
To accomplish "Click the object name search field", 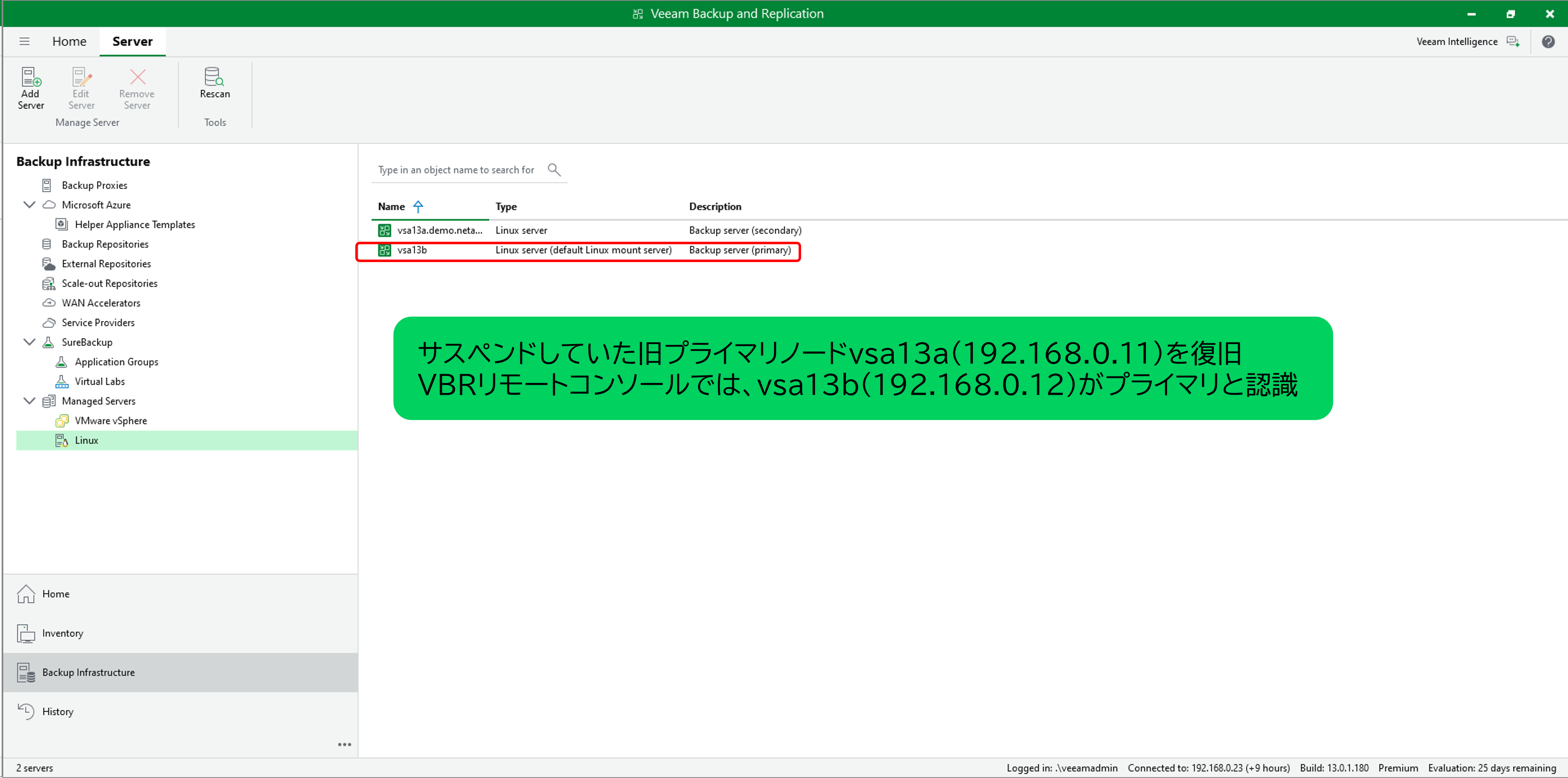I will coord(456,170).
